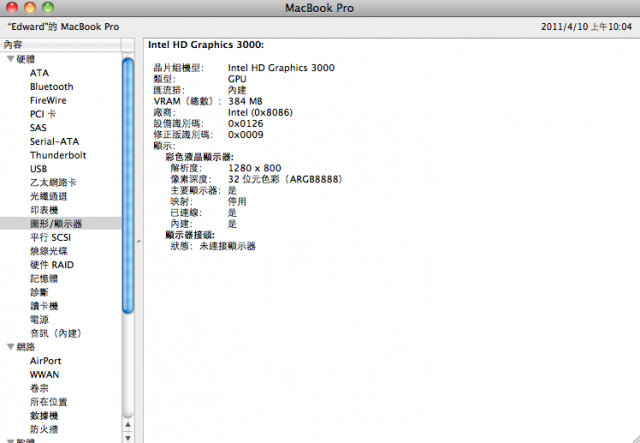
Task: Click the resolution value 1280 x 800
Action: (x=254, y=168)
